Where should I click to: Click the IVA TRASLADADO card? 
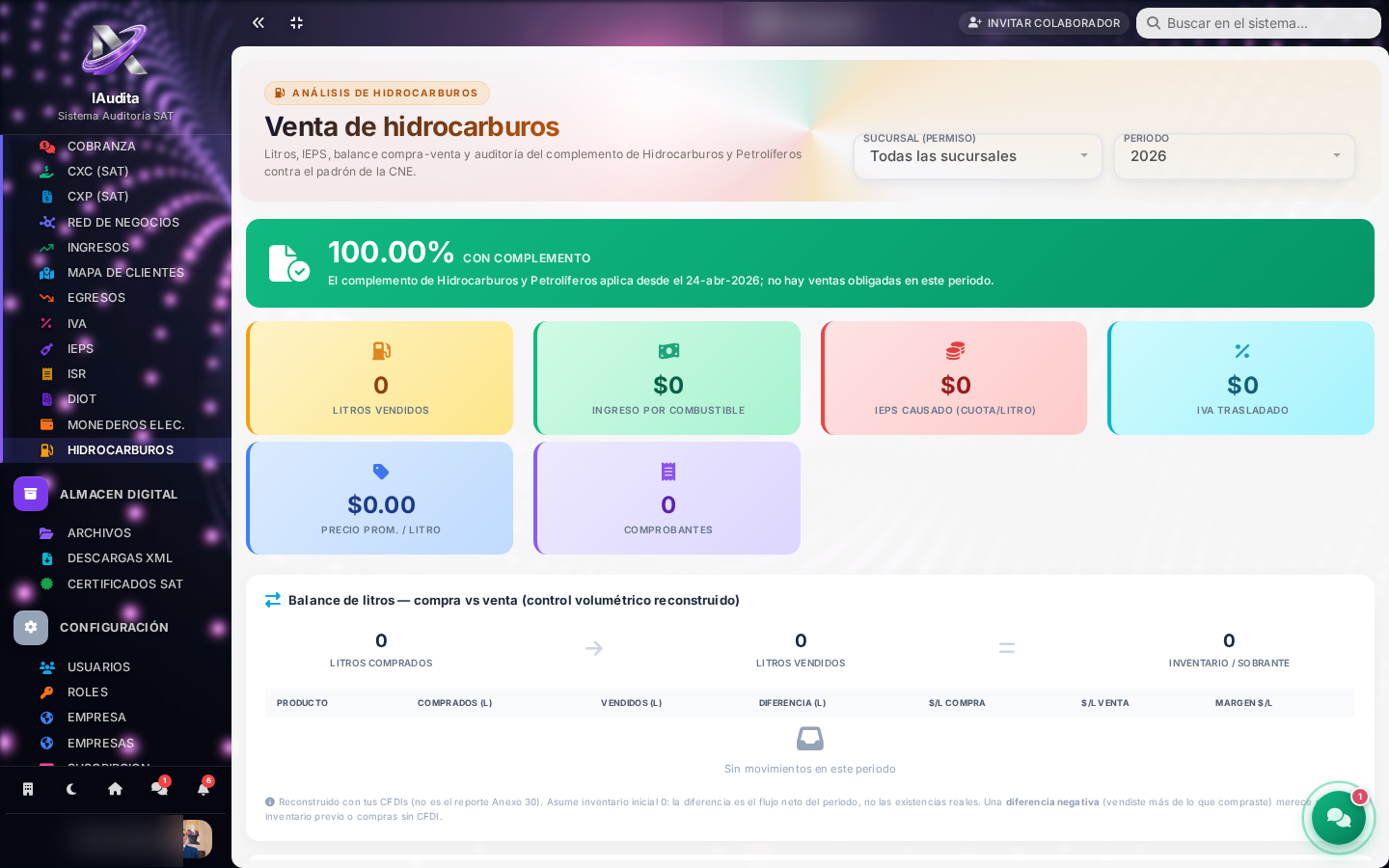(x=1241, y=378)
